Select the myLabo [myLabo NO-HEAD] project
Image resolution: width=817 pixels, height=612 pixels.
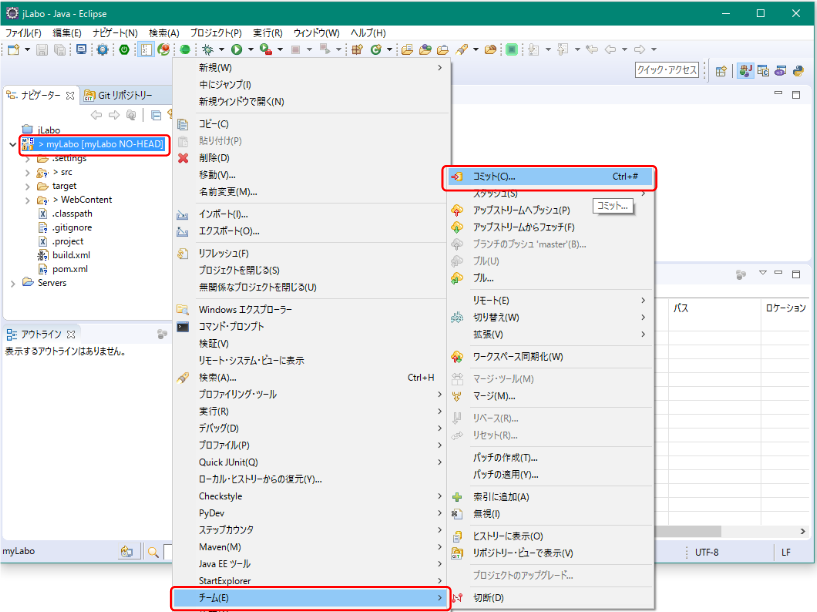[100, 144]
